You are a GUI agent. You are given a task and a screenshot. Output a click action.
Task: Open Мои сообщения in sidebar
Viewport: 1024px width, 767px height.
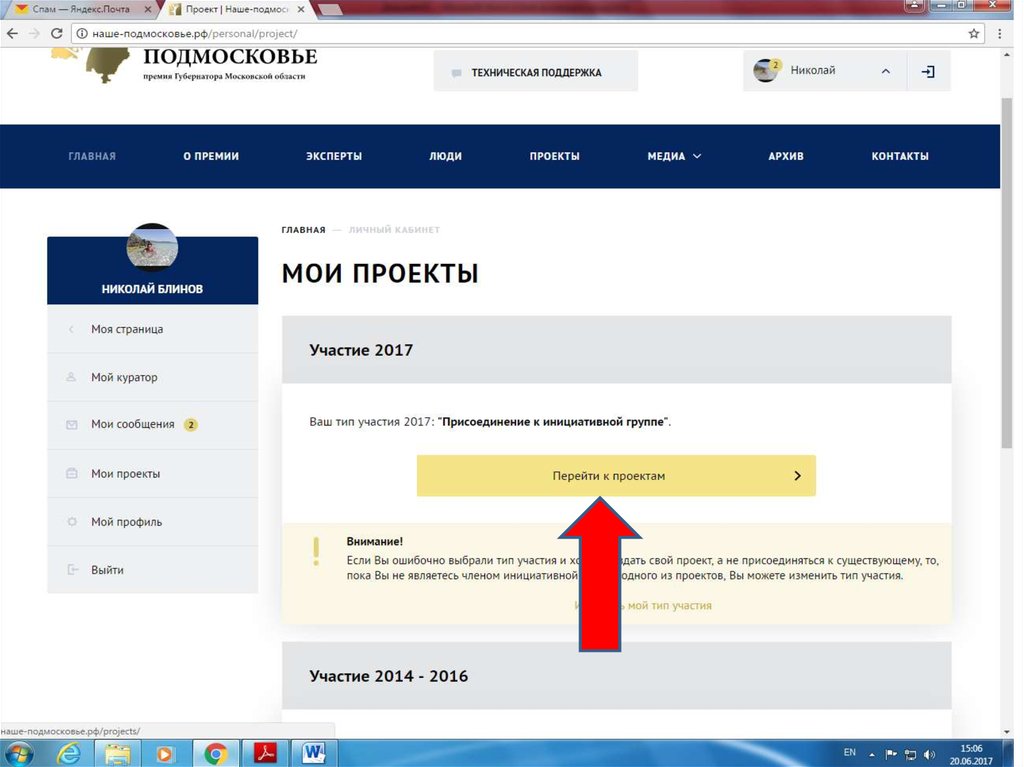point(132,424)
